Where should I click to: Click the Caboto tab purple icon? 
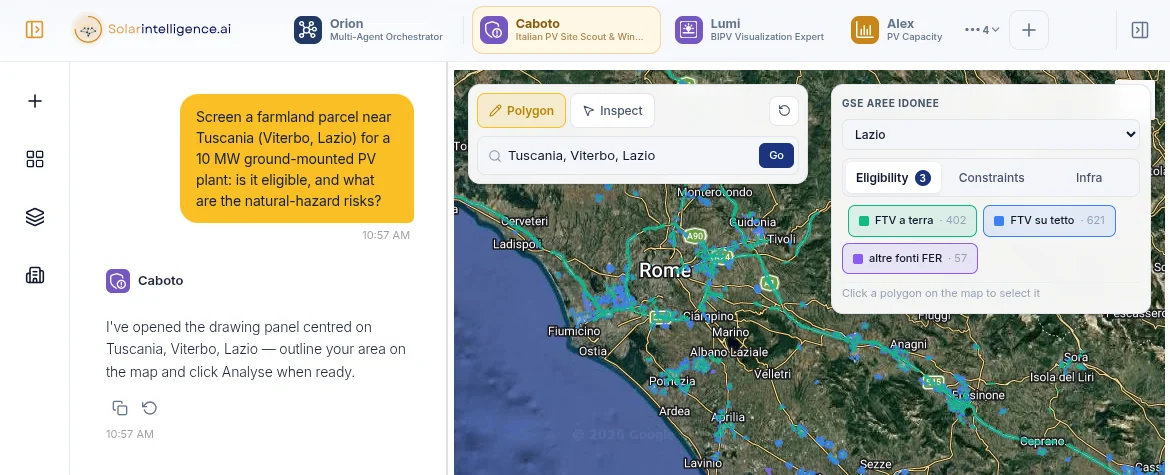(x=493, y=30)
